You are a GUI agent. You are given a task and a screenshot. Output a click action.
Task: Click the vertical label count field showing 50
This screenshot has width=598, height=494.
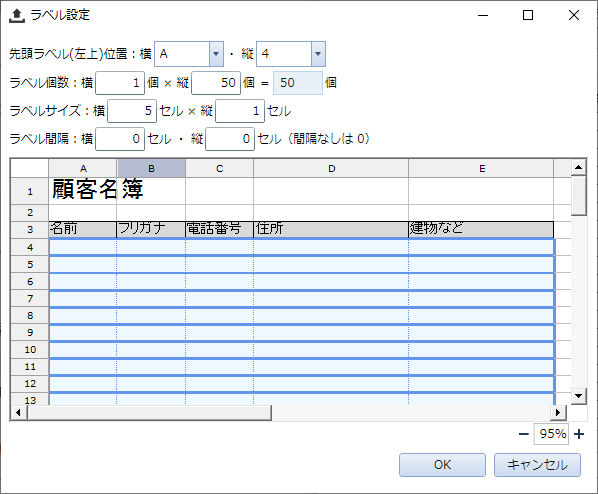[216, 83]
